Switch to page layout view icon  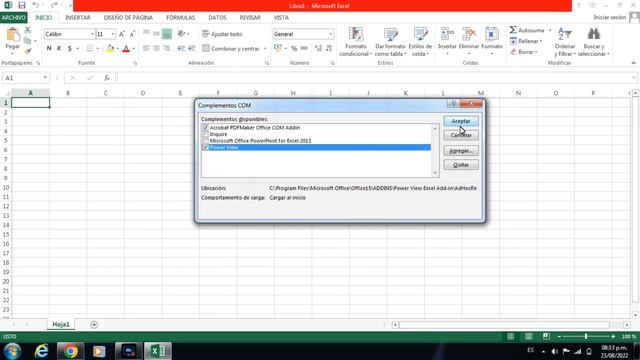click(529, 337)
